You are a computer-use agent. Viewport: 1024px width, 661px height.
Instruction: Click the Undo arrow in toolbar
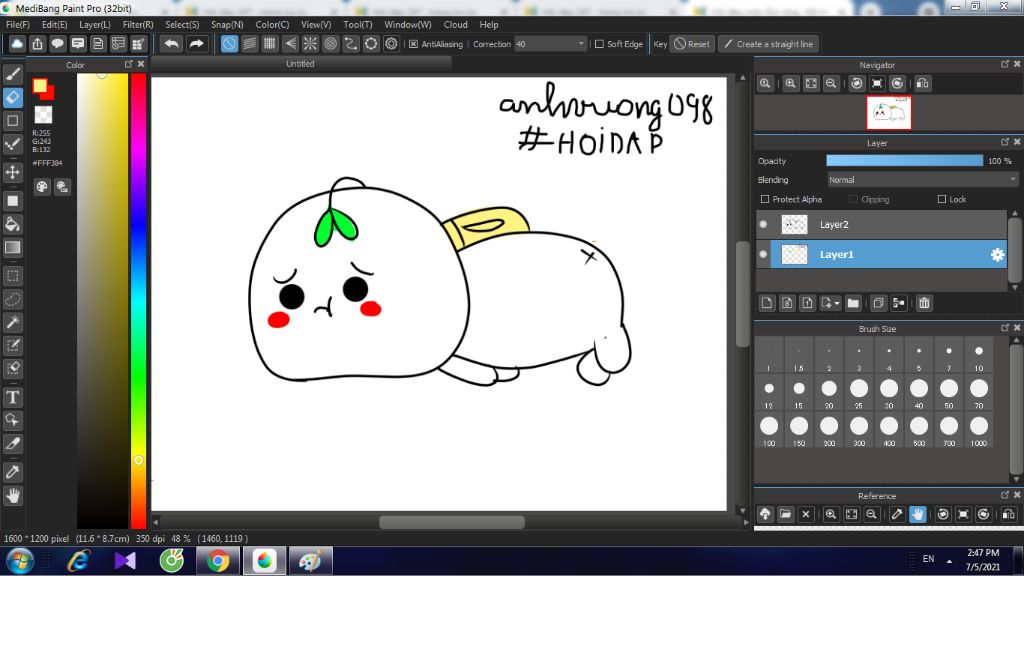coord(172,44)
